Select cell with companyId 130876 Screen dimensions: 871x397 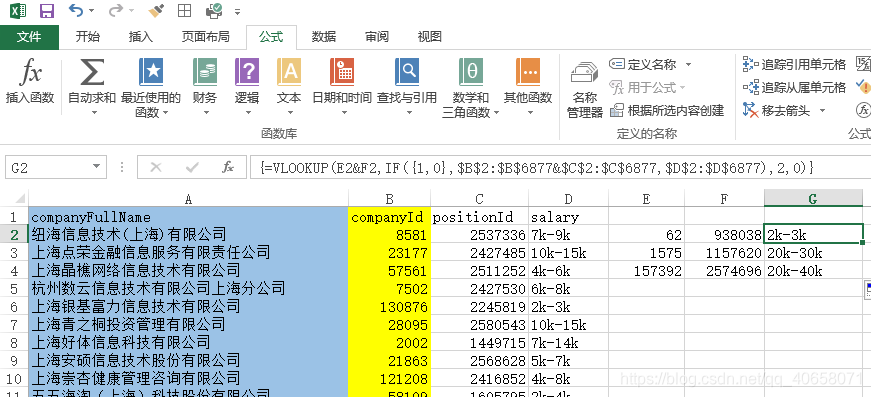[x=389, y=306]
